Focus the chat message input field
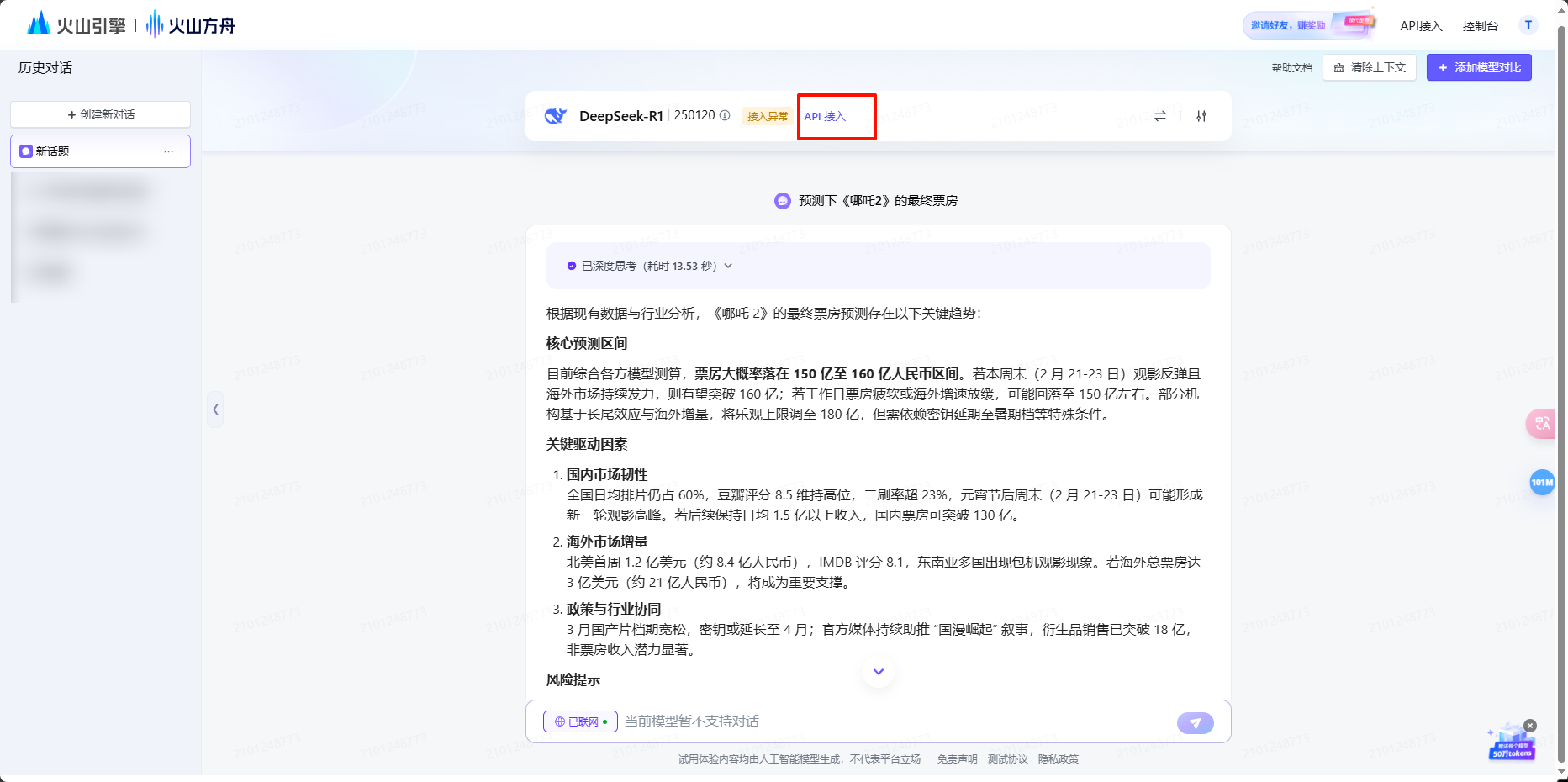This screenshot has width=1568, height=782. [897, 721]
